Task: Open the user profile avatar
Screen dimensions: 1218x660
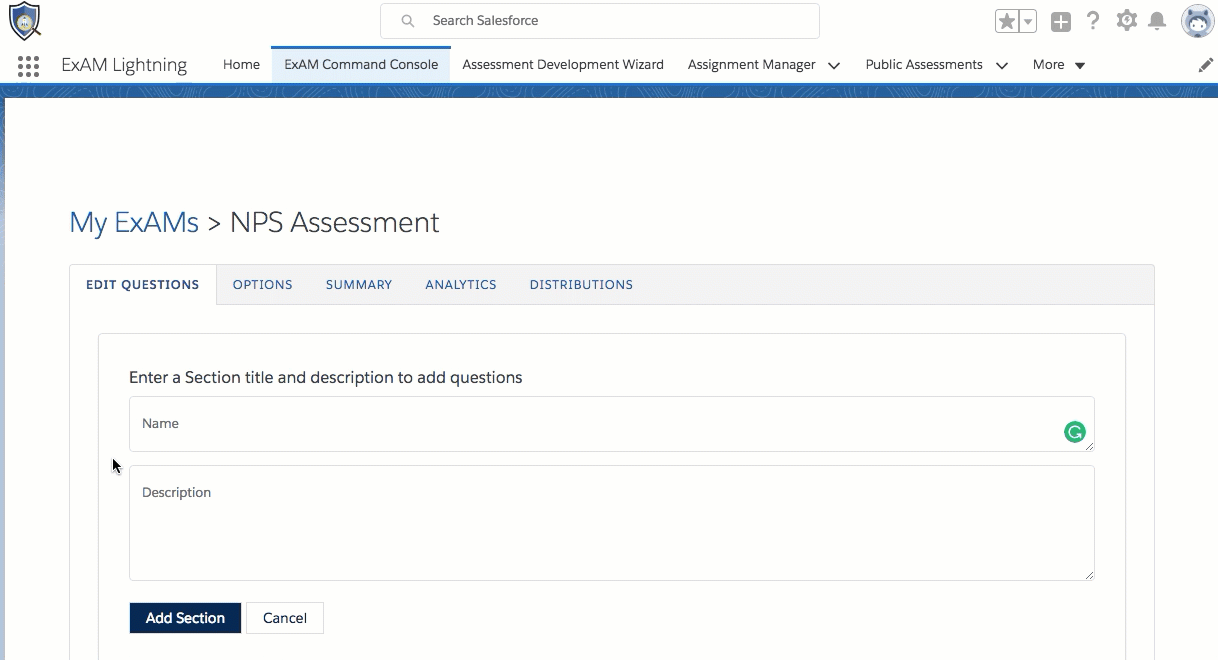Action: (1197, 21)
